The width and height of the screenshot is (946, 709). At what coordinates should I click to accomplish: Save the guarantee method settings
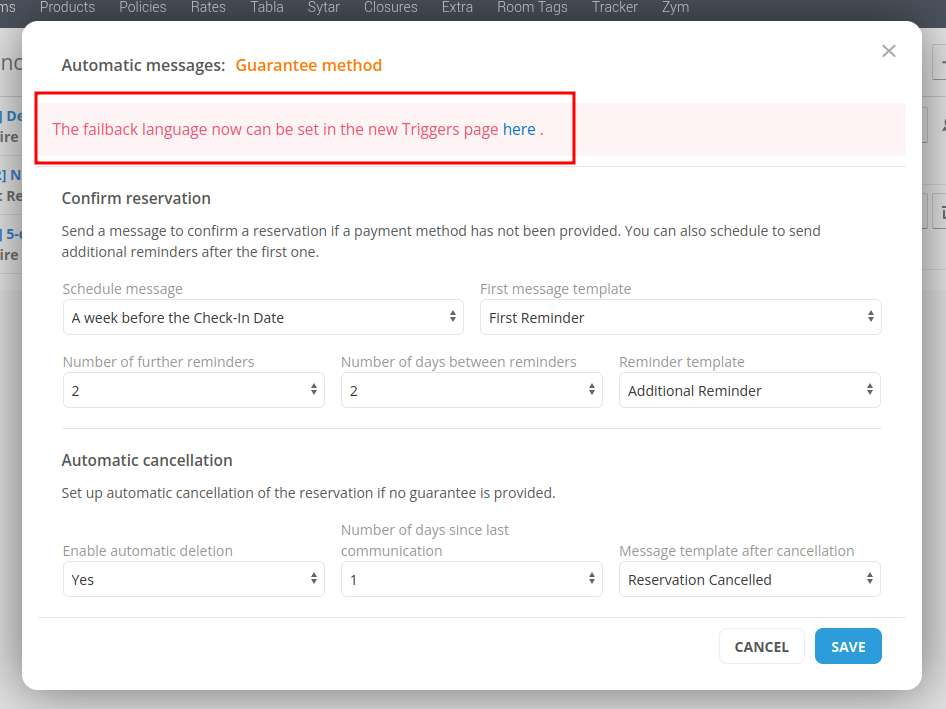tap(847, 647)
